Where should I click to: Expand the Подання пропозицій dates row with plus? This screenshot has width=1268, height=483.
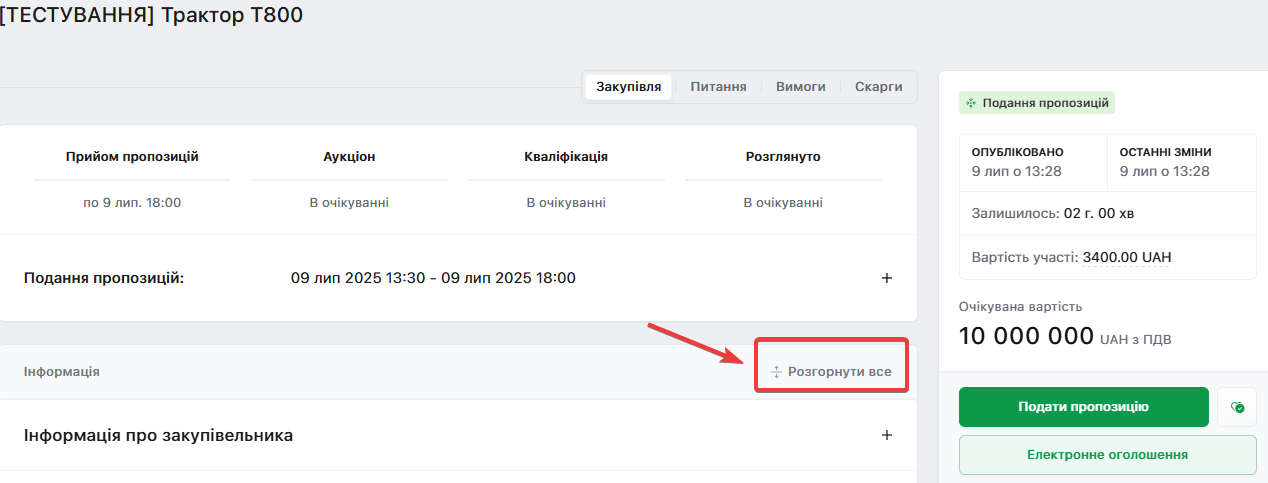(x=886, y=278)
